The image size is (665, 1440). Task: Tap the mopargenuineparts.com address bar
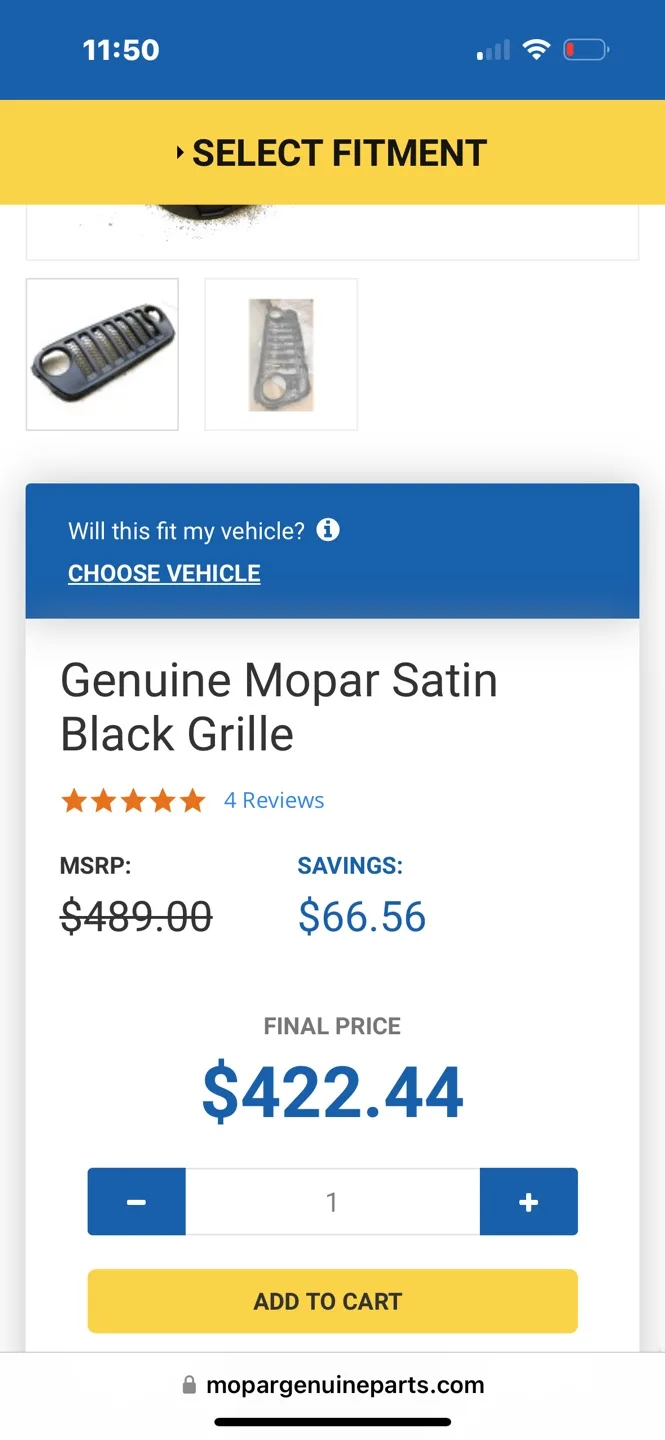coord(344,1385)
